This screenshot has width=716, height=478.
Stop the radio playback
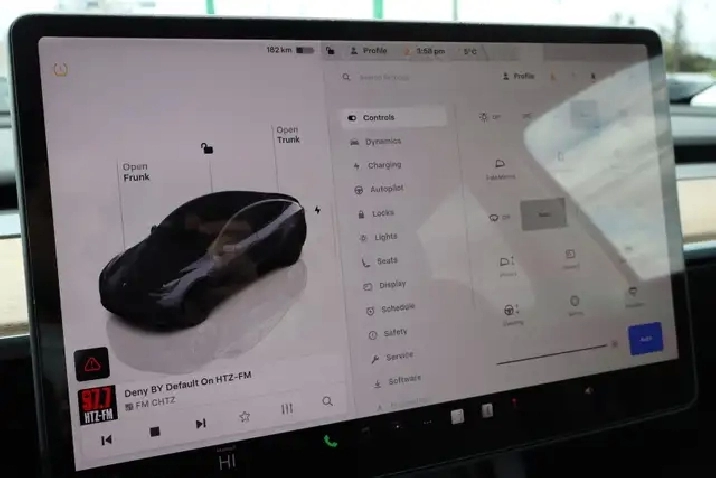155,432
